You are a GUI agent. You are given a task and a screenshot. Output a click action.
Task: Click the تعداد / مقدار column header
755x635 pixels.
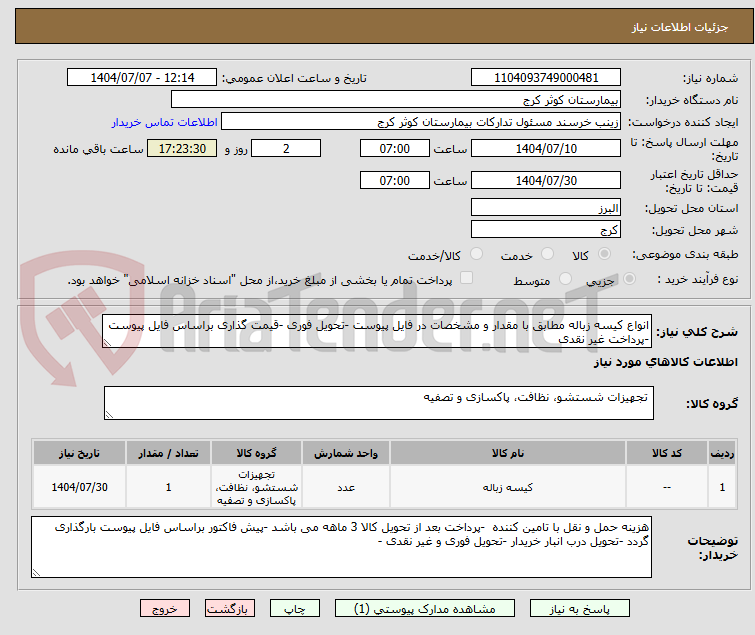tap(168, 453)
